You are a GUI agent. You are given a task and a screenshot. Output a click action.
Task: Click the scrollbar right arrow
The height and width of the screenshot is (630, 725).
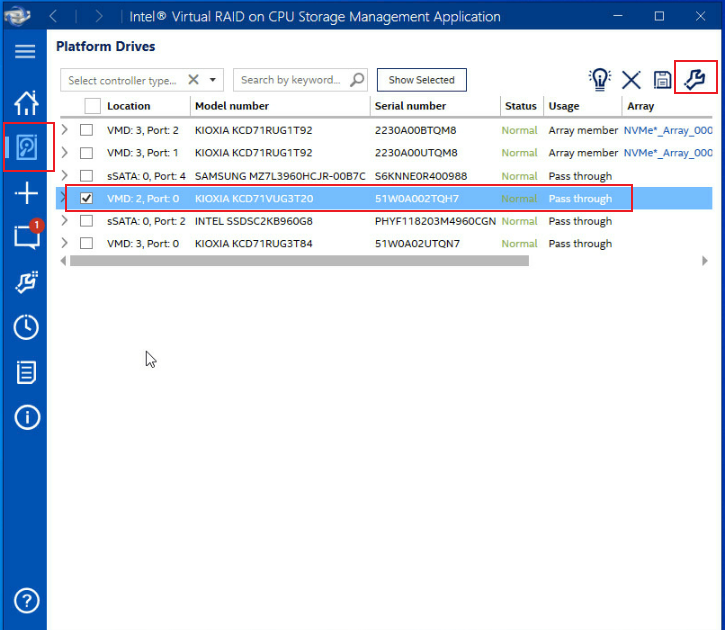pos(705,261)
